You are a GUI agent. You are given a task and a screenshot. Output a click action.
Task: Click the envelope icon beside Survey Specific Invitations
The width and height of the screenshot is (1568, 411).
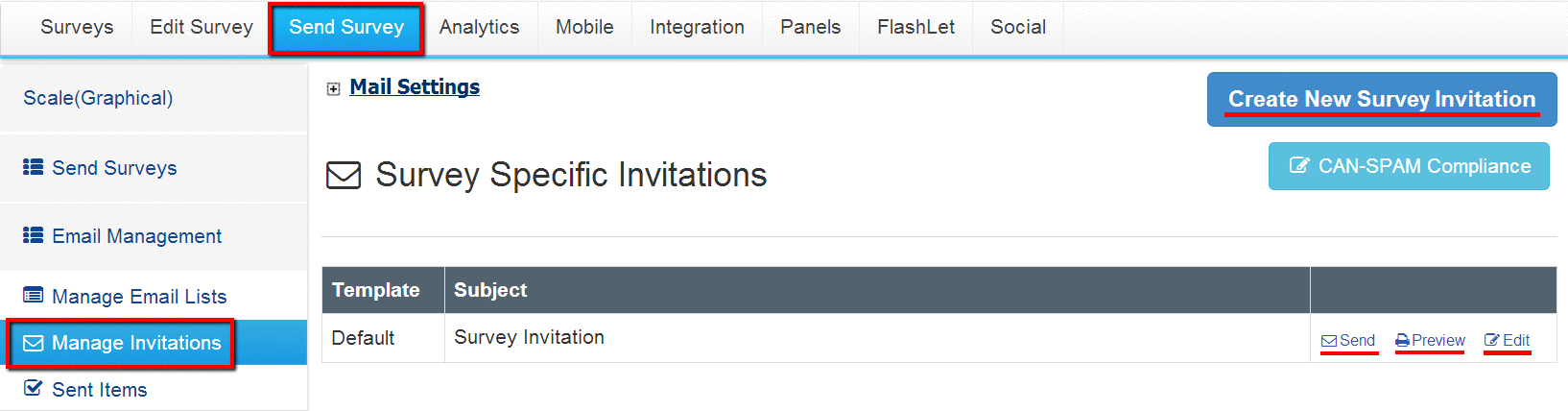coord(344,176)
